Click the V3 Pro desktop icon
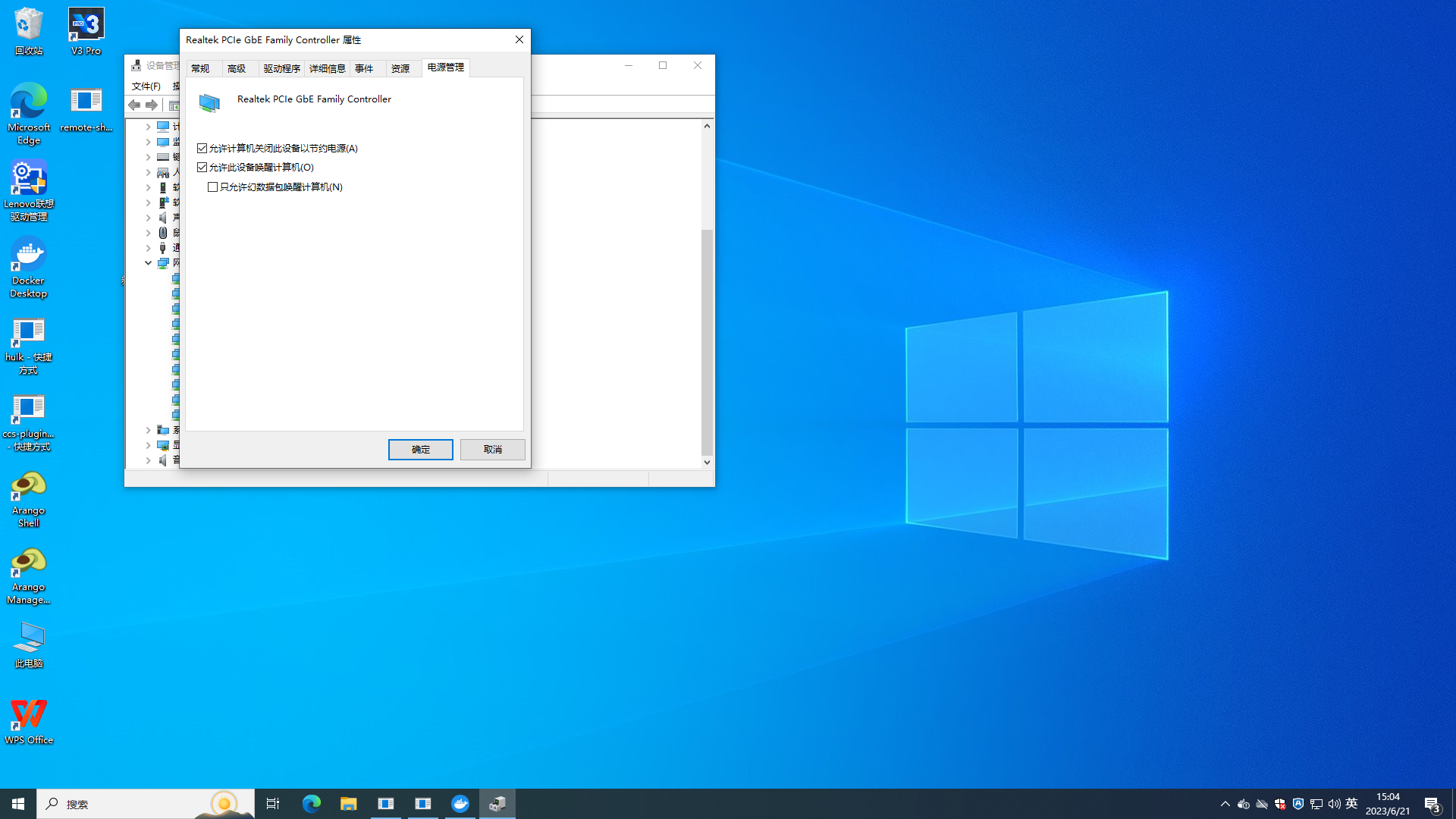1456x819 pixels. point(86,32)
